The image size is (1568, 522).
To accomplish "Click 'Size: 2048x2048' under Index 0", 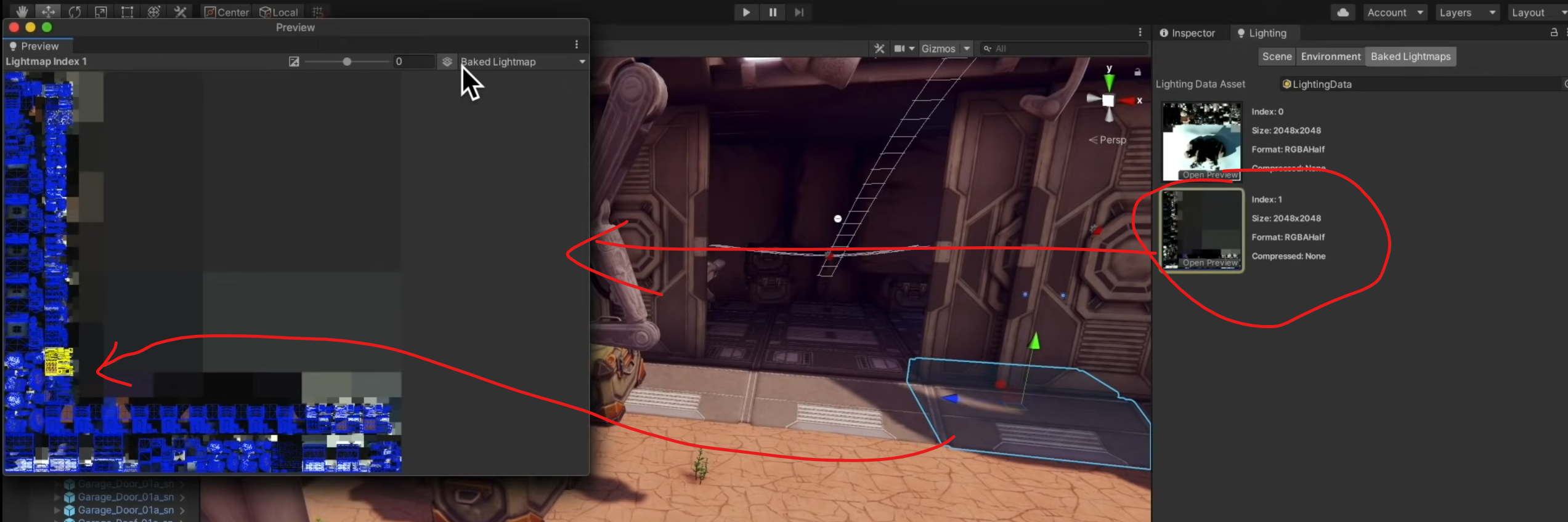I will click(1286, 130).
